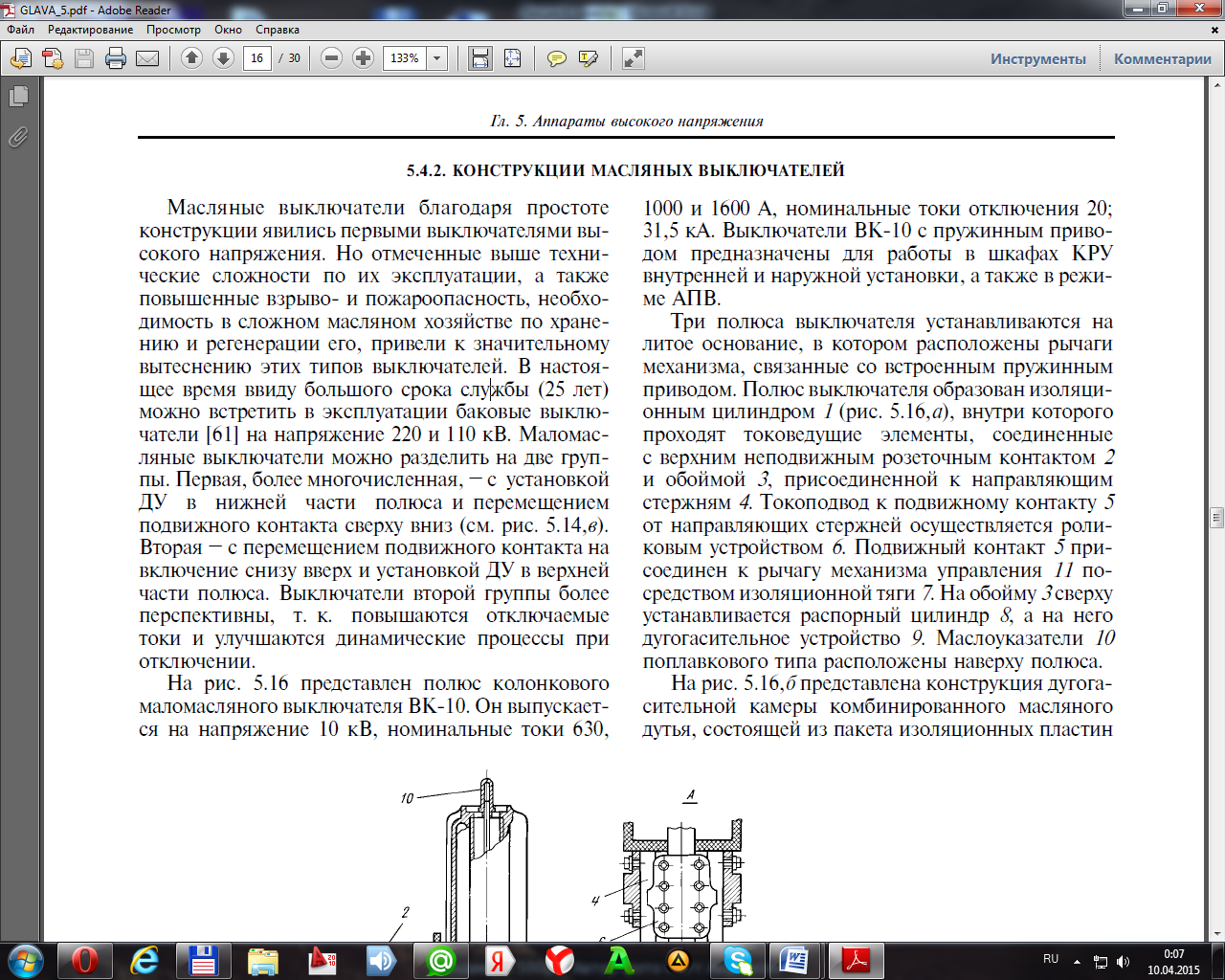Open Mail.ru agent taskbar icon

[441, 961]
